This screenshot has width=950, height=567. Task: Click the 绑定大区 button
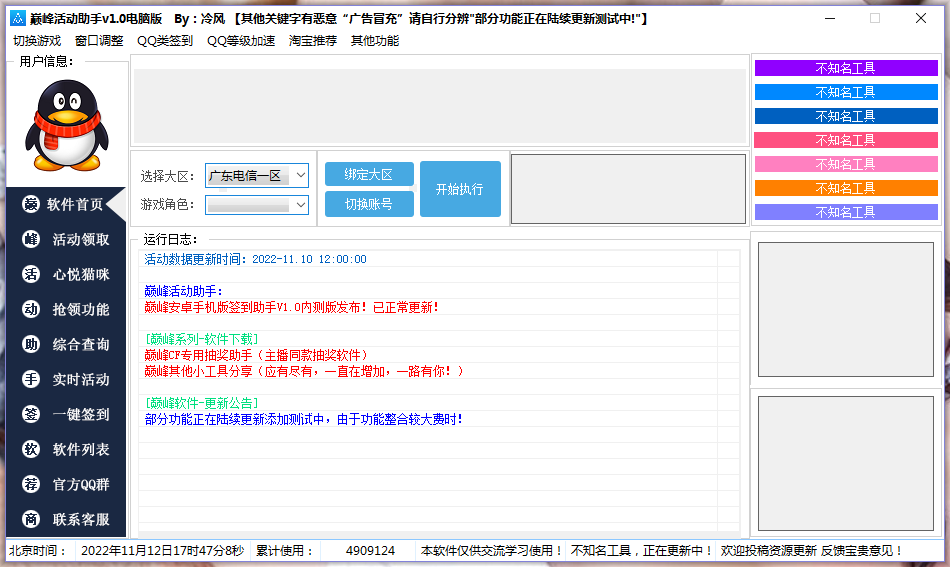tap(369, 174)
